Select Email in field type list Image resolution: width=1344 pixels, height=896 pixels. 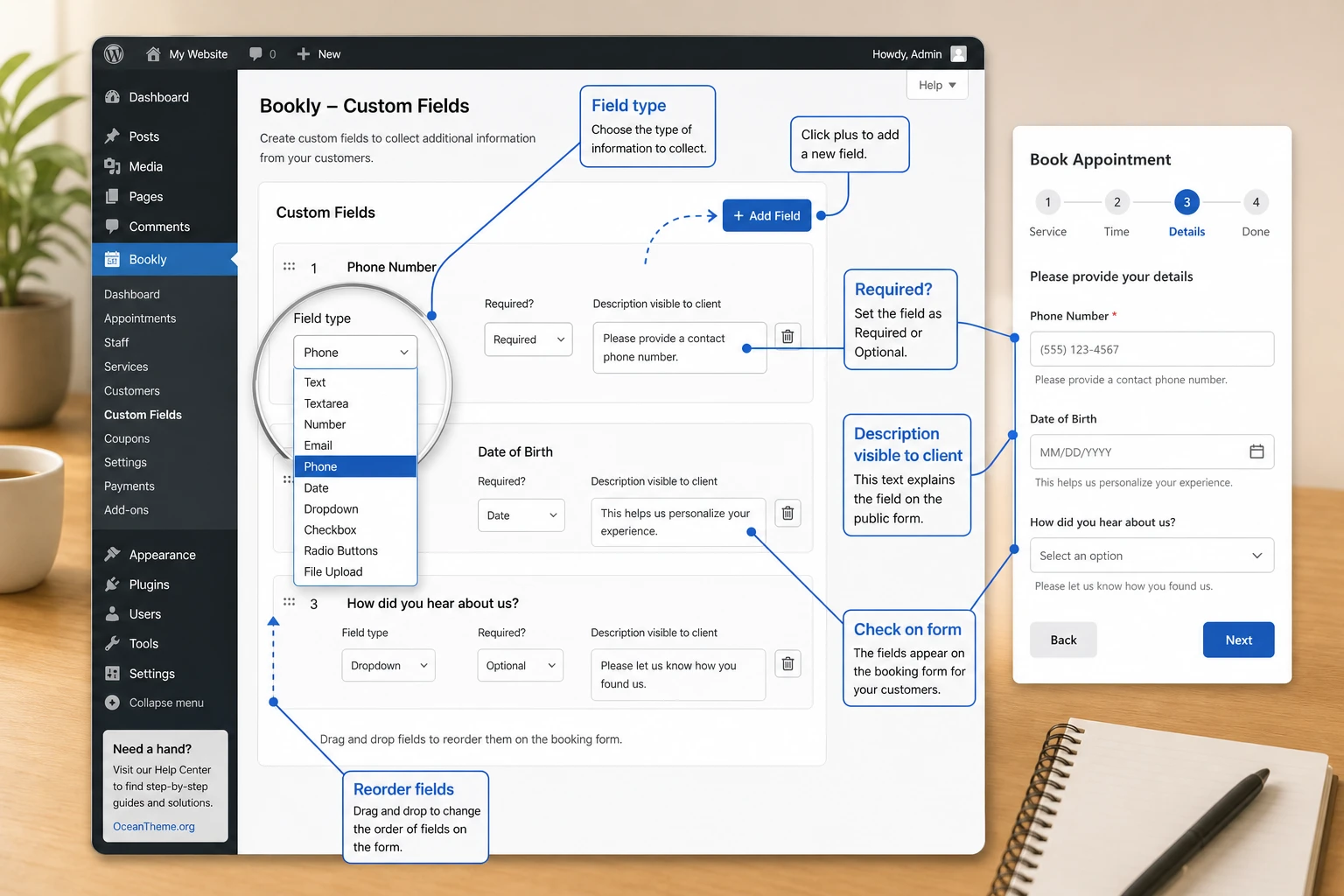pyautogui.click(x=355, y=445)
